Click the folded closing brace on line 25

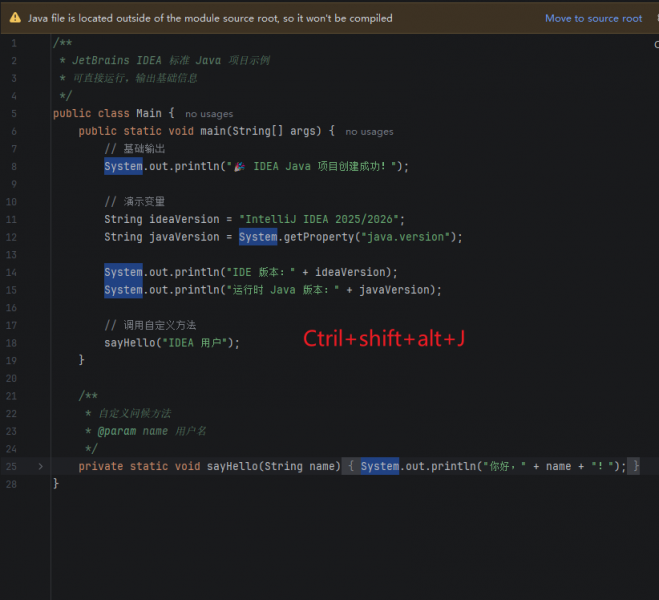coord(635,466)
